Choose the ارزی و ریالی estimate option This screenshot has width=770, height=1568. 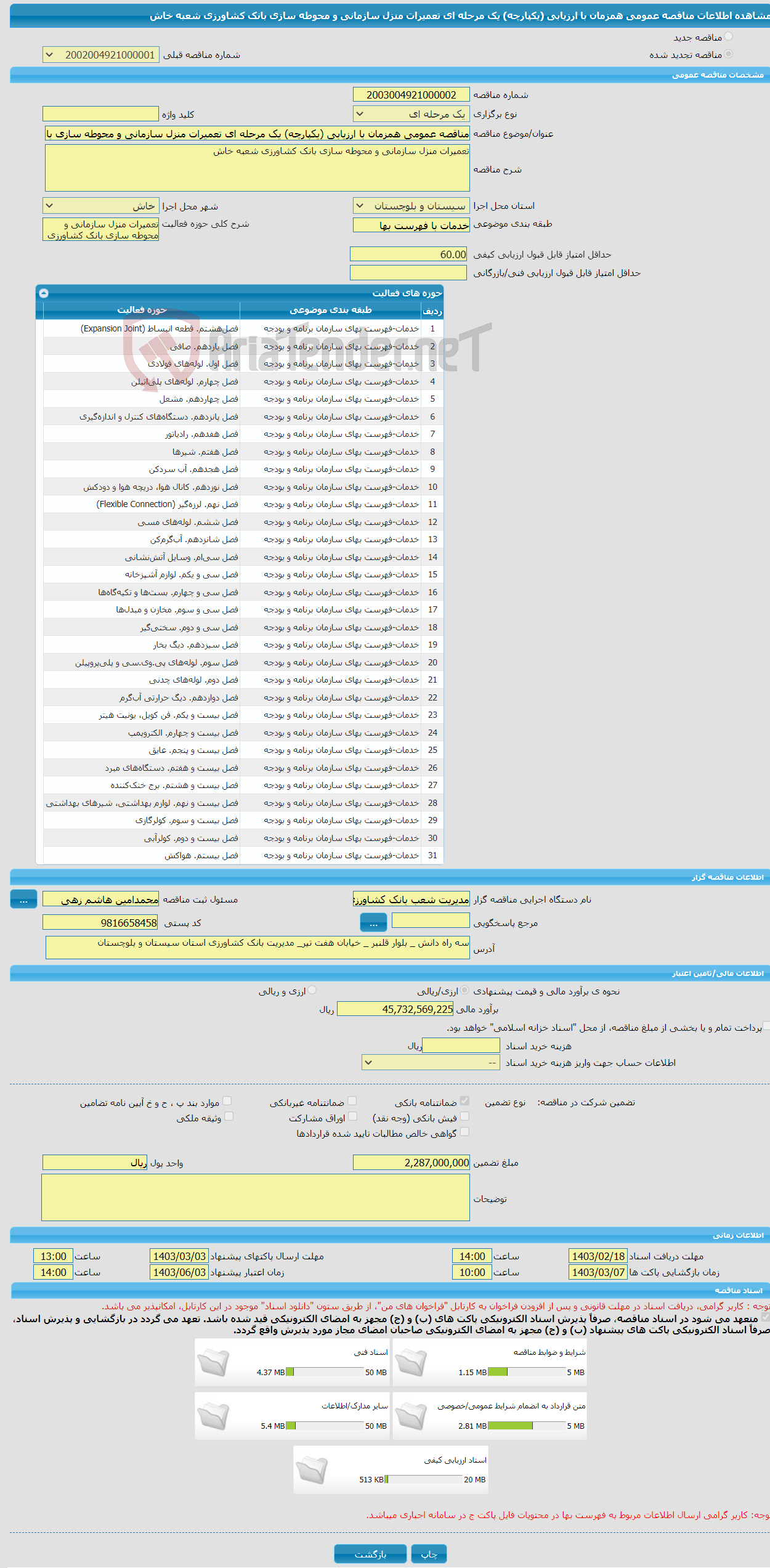(x=312, y=990)
